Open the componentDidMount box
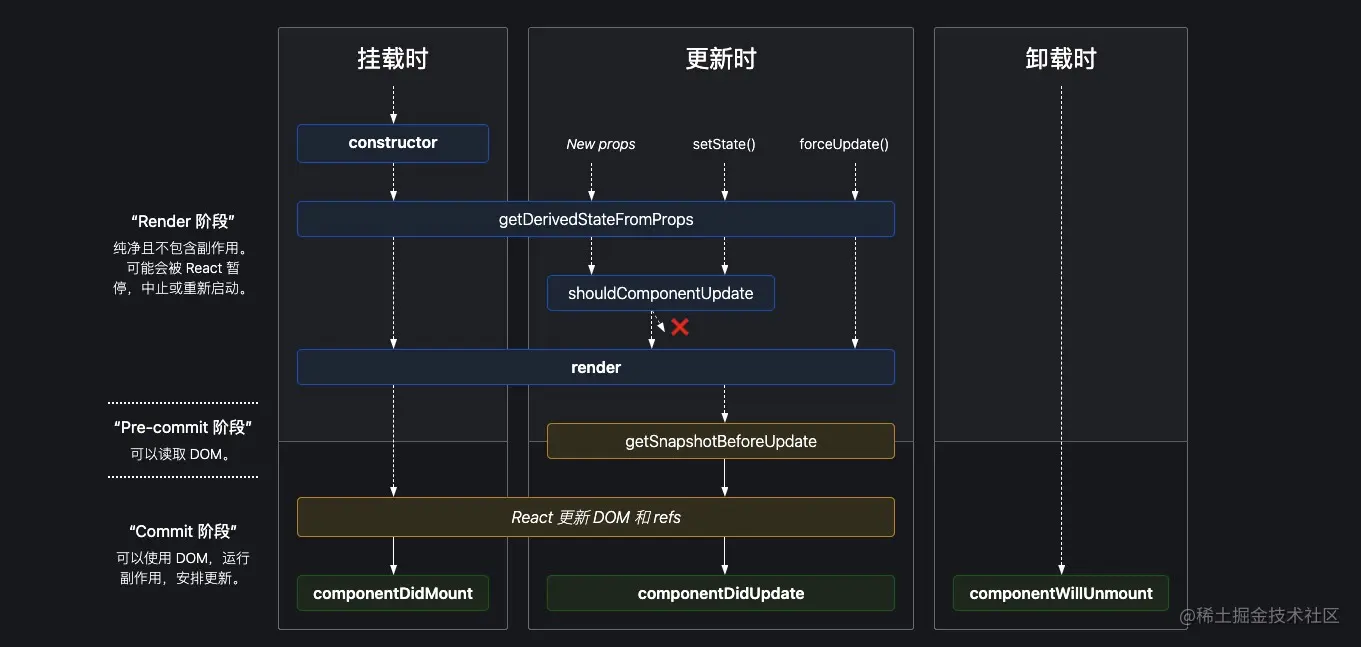The image size is (1361, 647). pyautogui.click(x=393, y=593)
